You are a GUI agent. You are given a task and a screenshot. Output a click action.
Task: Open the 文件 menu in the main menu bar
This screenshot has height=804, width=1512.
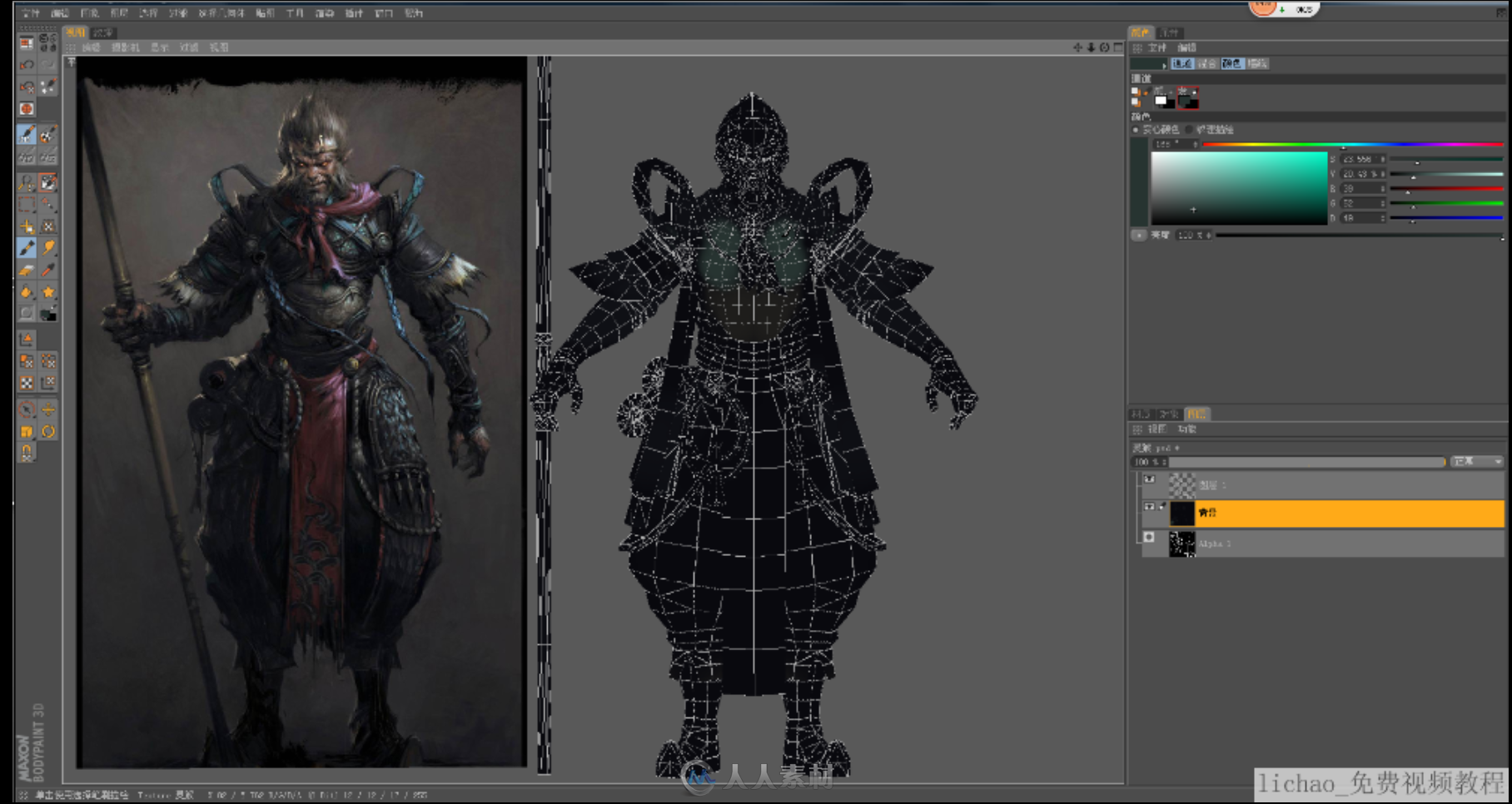30,12
